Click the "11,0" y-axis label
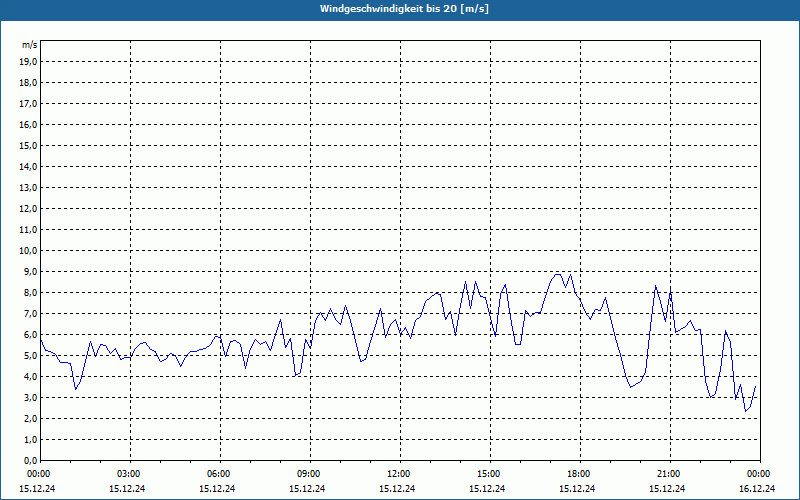This screenshot has width=800, height=500. (28, 230)
